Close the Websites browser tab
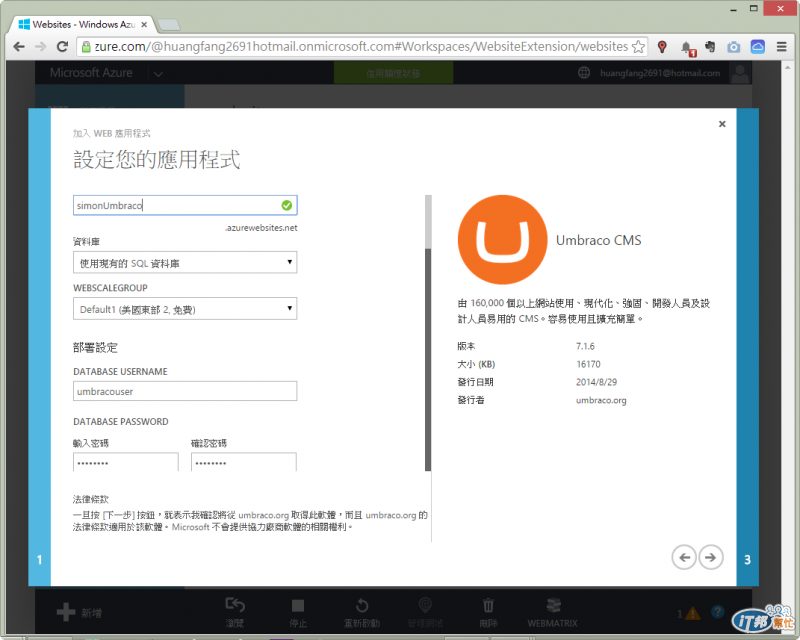 tap(144, 24)
